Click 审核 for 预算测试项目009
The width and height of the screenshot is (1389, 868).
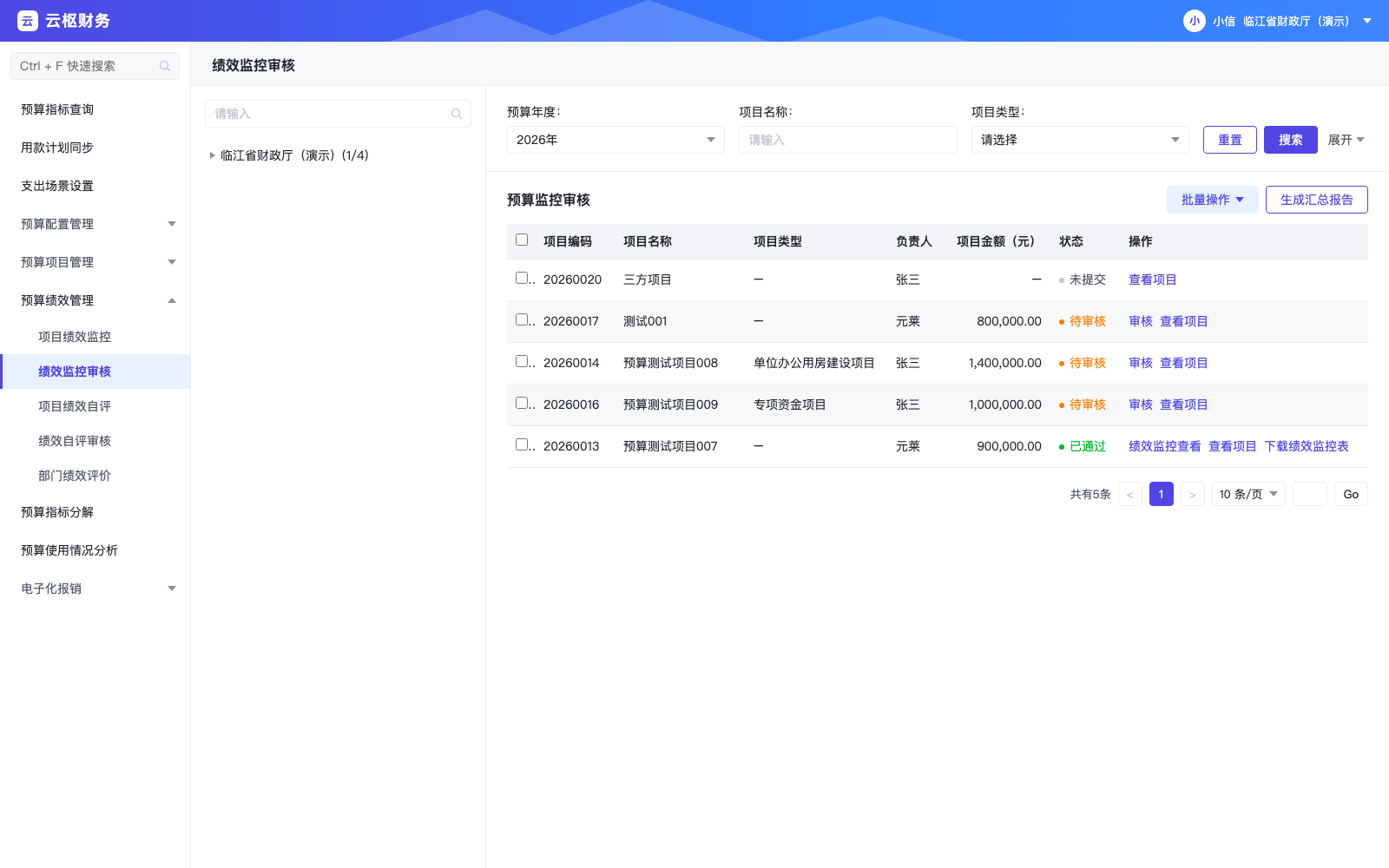point(1141,404)
